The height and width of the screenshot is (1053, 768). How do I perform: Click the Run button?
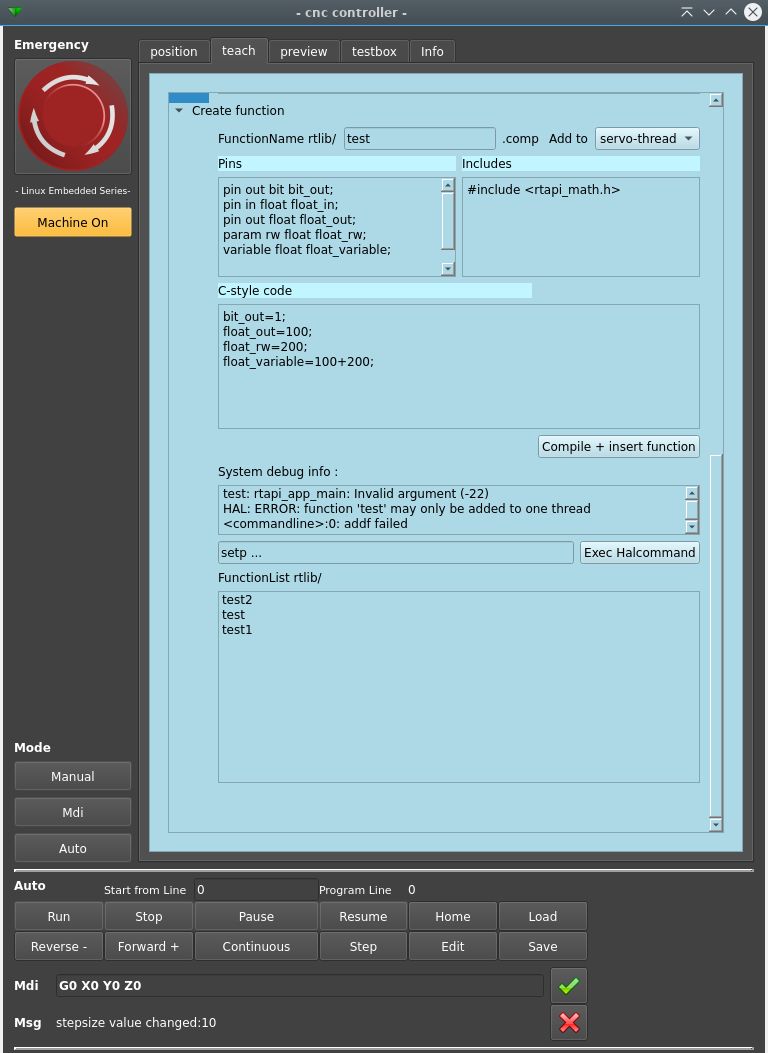58,916
